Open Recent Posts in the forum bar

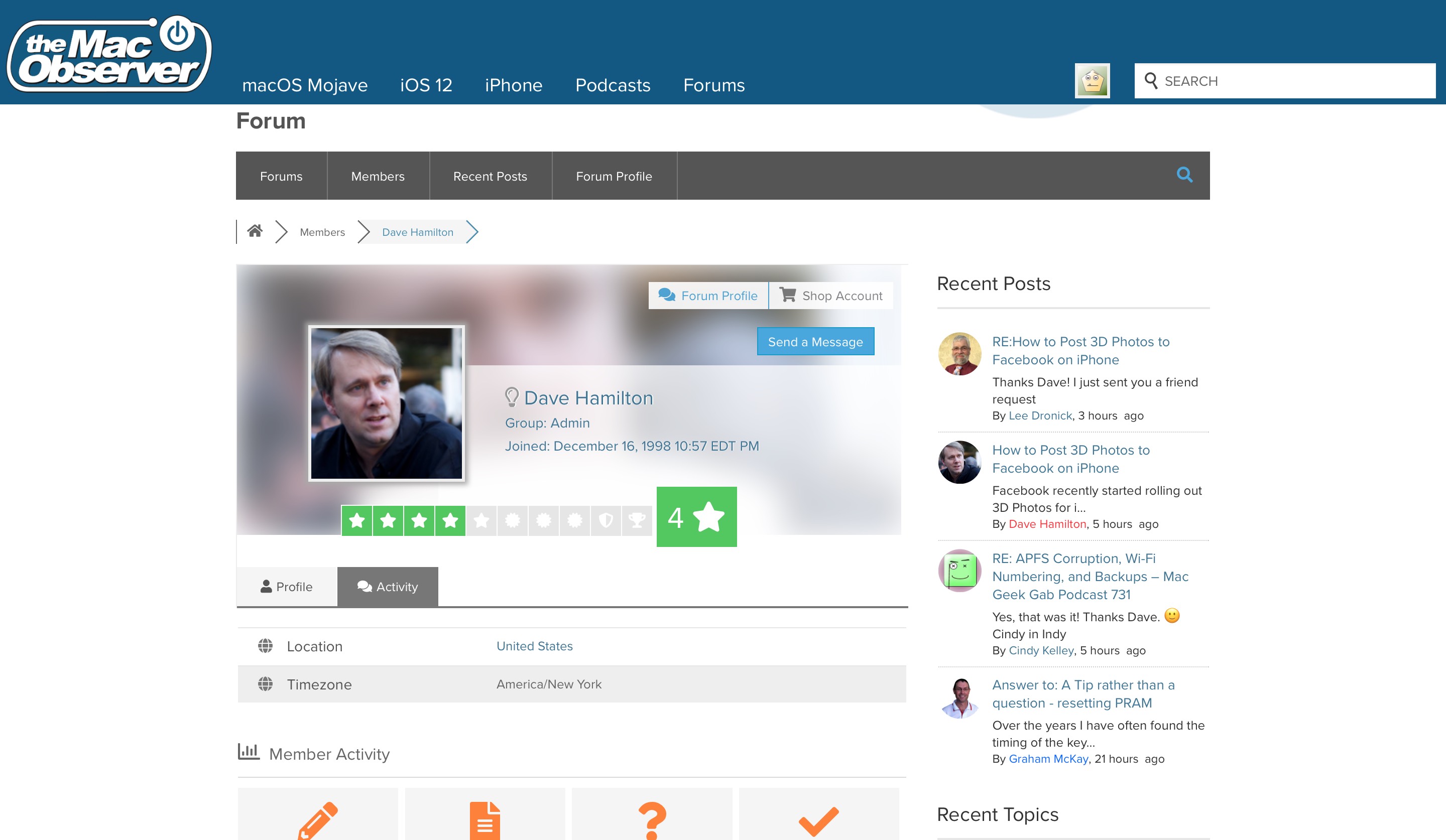pos(490,176)
